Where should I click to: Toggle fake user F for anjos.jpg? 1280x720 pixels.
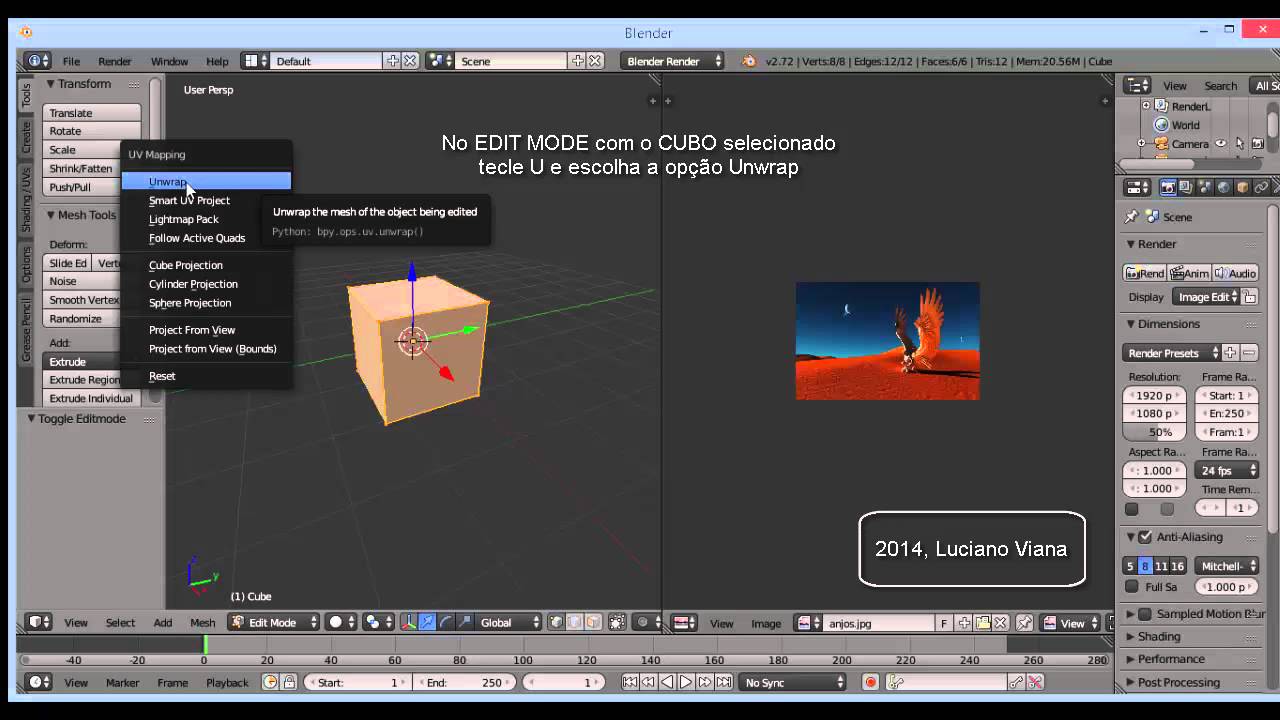click(943, 623)
